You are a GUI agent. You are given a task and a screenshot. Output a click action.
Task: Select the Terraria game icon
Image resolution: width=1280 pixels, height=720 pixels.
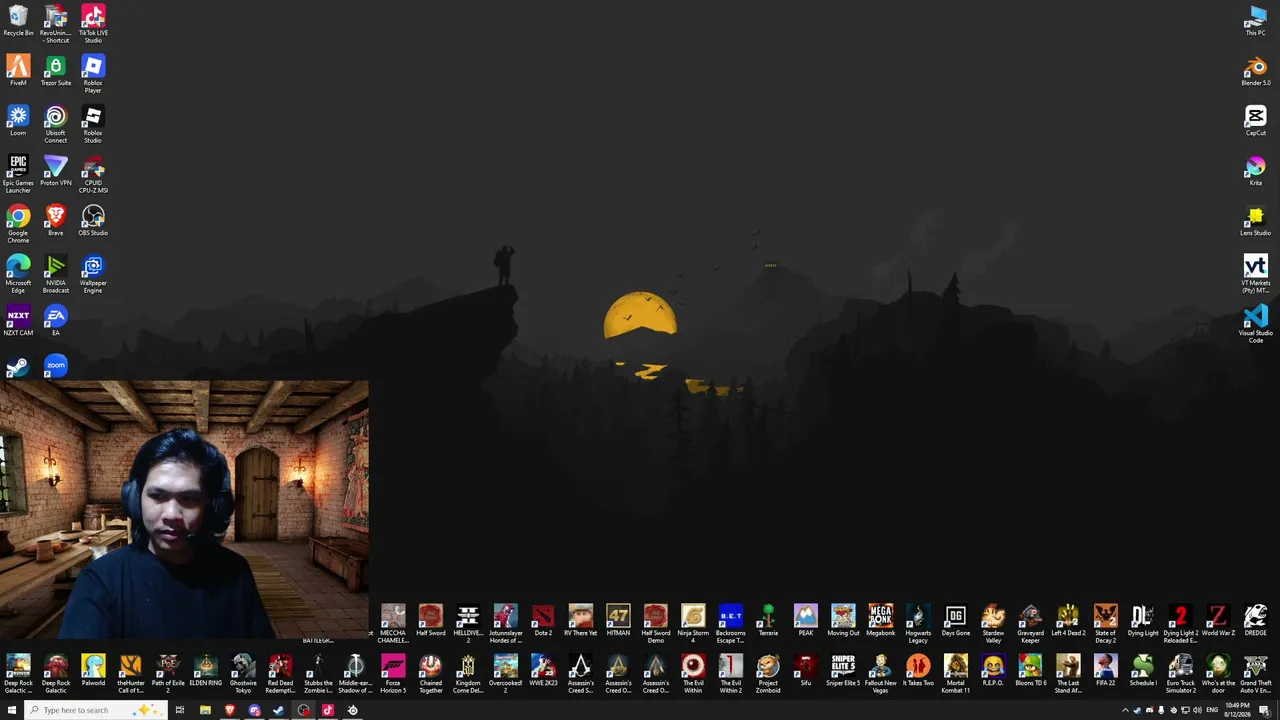[x=768, y=621]
